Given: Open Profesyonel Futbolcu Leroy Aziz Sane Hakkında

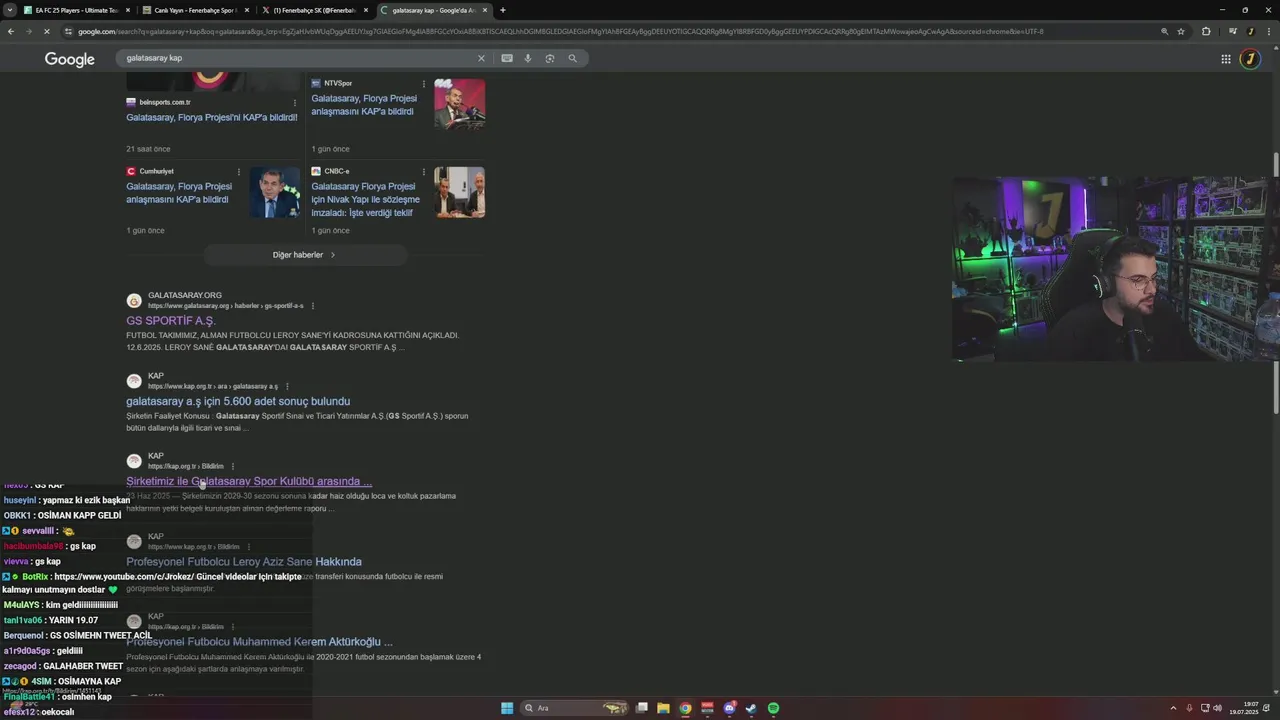Looking at the screenshot, I should click(x=244, y=562).
